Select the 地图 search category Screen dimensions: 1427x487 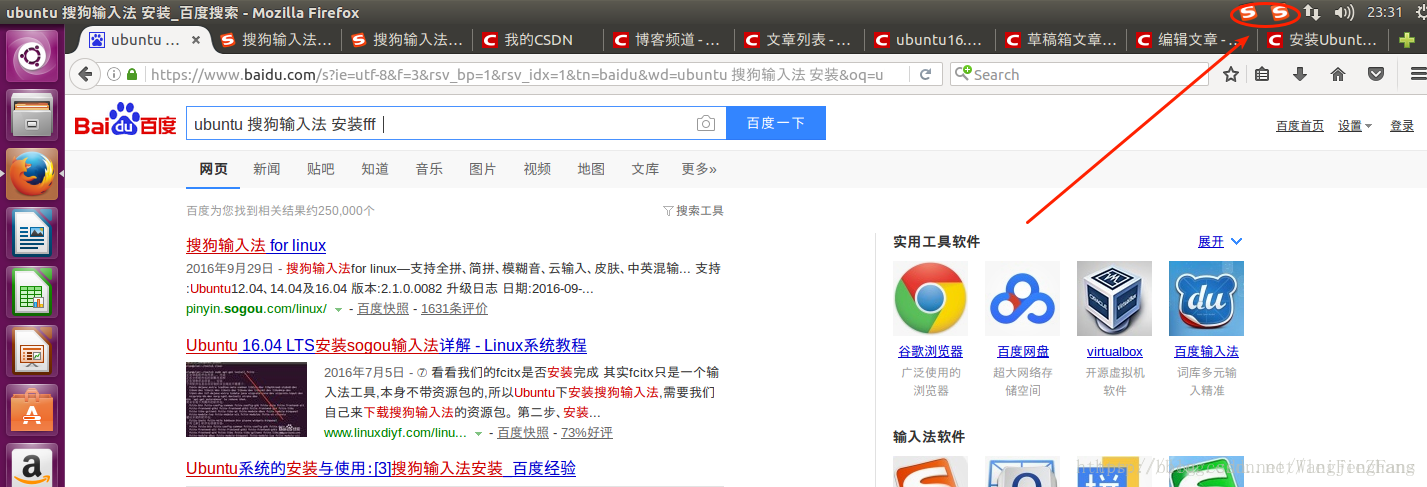[591, 169]
